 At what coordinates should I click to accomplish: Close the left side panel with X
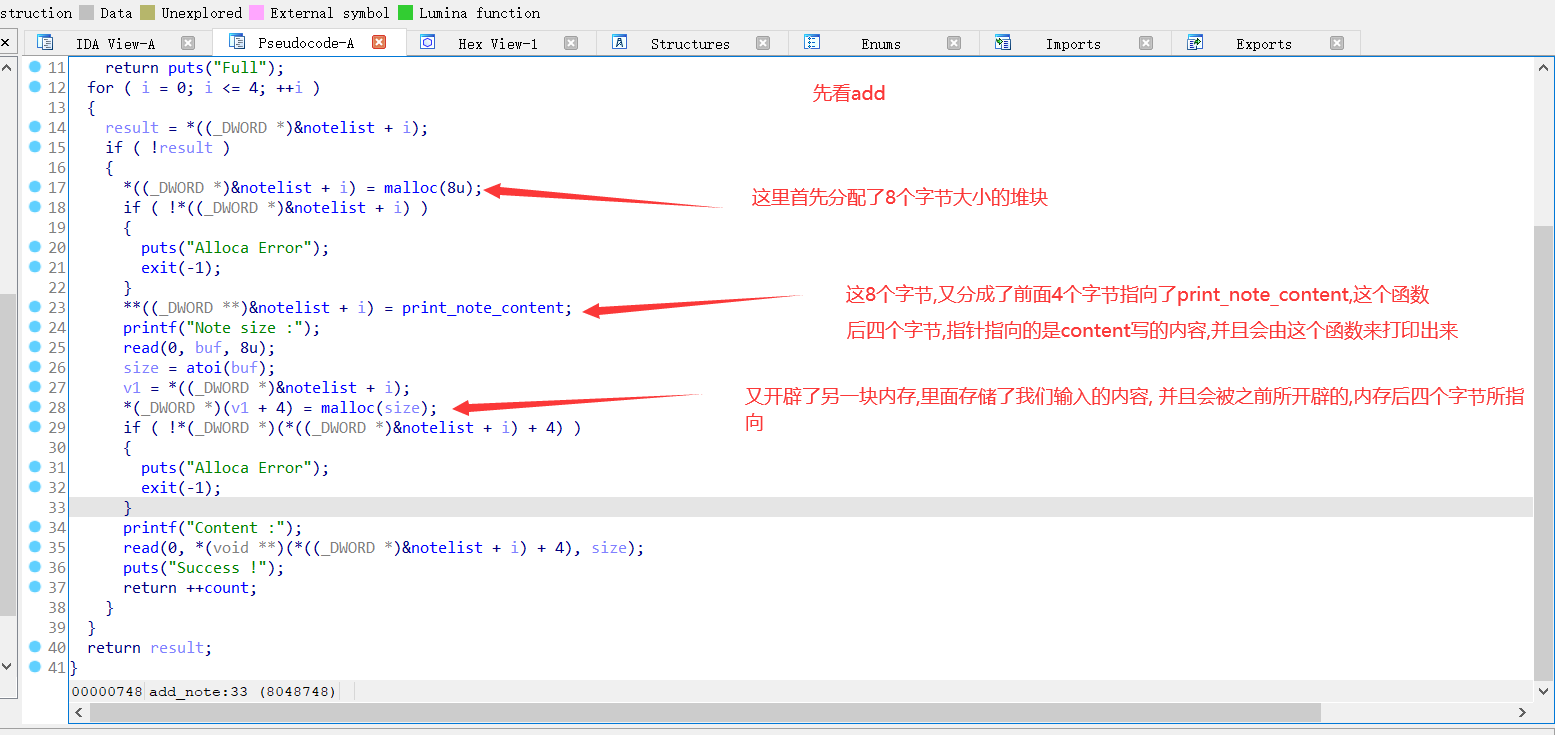tap(6, 43)
